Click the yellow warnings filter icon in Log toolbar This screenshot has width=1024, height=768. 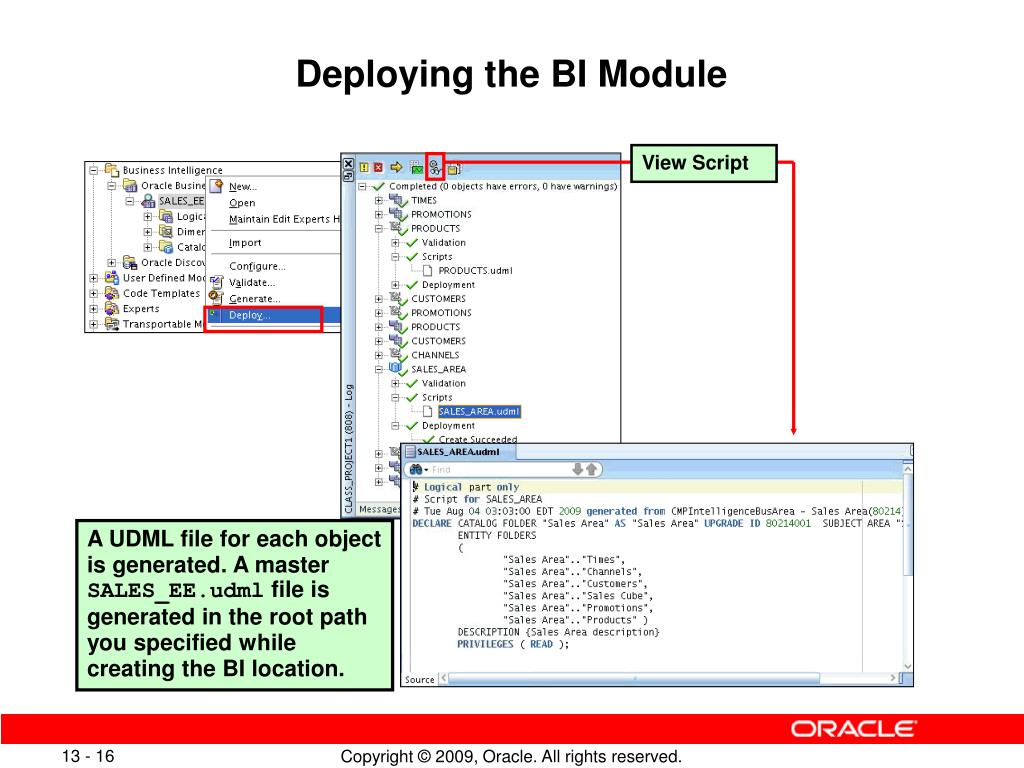(364, 168)
